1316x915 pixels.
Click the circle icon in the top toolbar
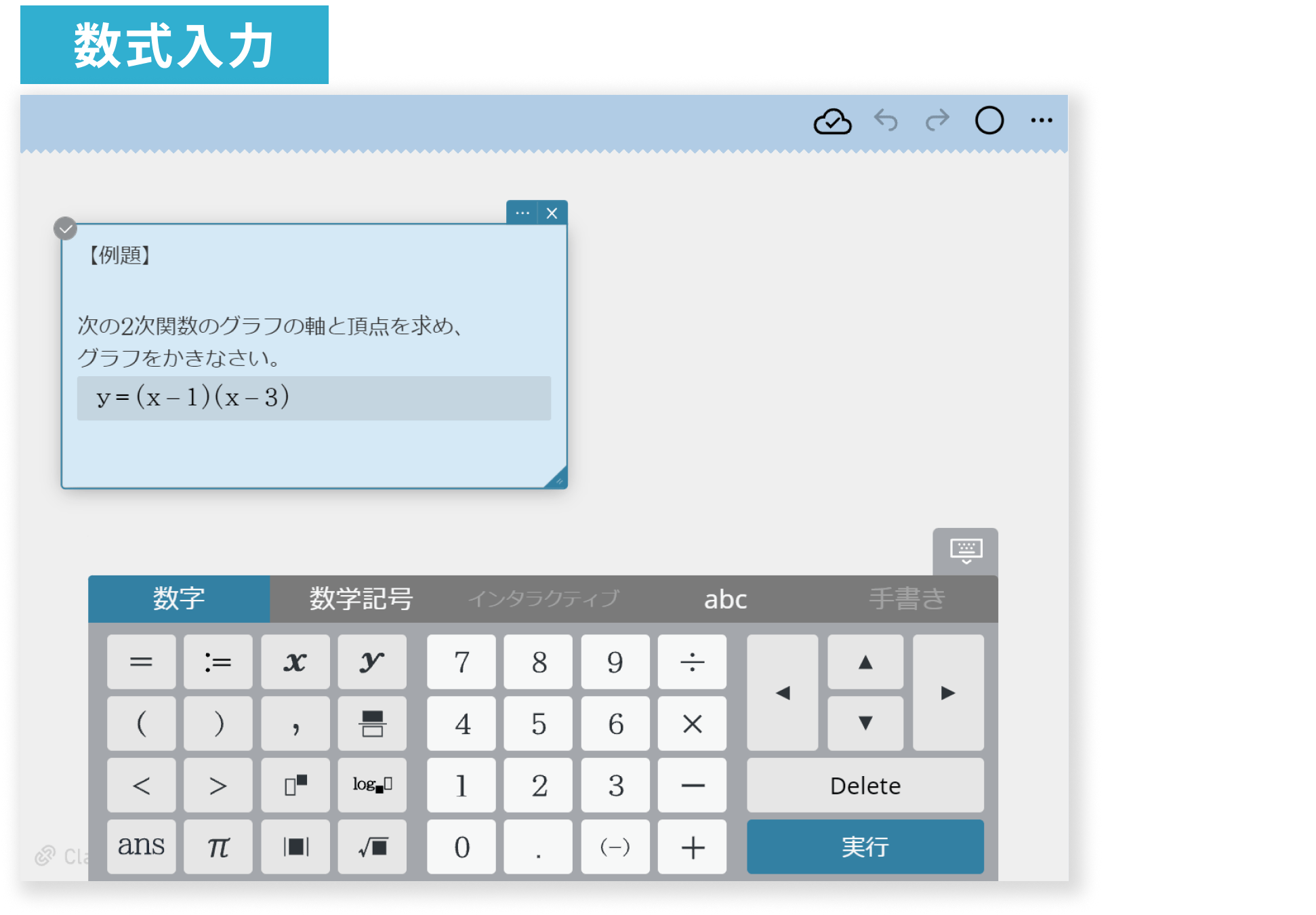989,121
